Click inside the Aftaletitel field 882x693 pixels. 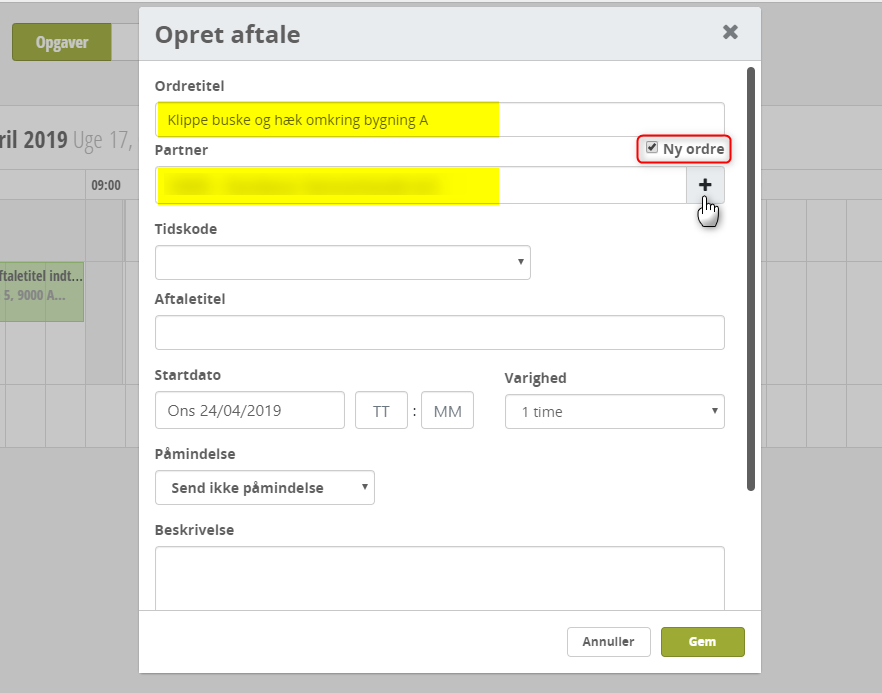pyautogui.click(x=440, y=332)
